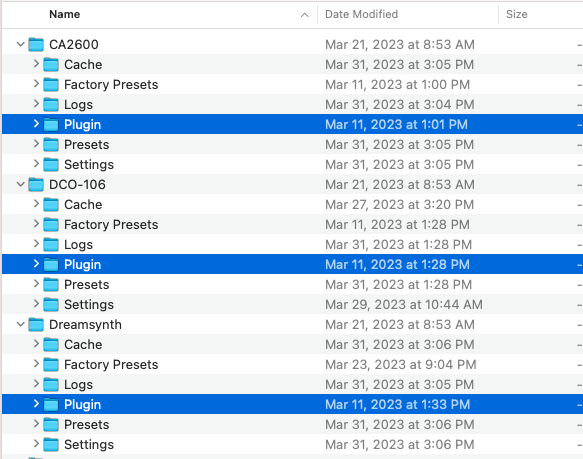The height and width of the screenshot is (459, 583).
Task: Click the Cache folder icon under CA2600
Action: (x=51, y=65)
